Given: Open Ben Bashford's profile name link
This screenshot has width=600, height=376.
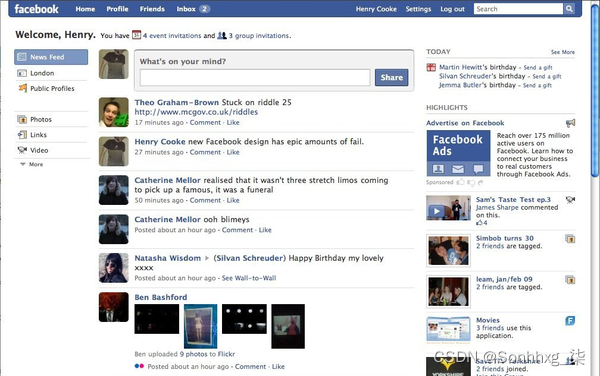Looking at the screenshot, I should pos(161,297).
